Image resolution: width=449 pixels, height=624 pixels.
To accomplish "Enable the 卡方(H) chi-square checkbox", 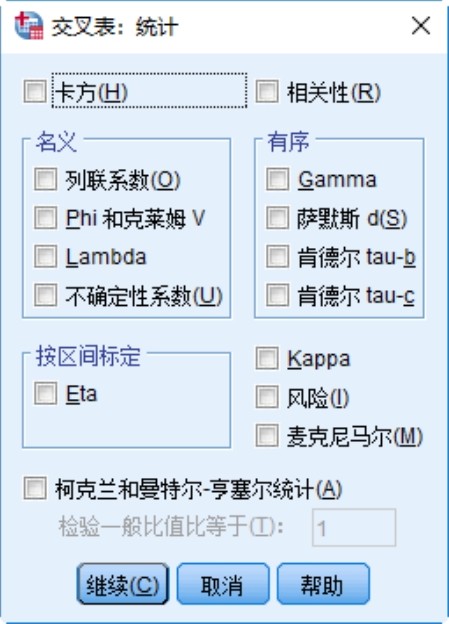I will 35,92.
